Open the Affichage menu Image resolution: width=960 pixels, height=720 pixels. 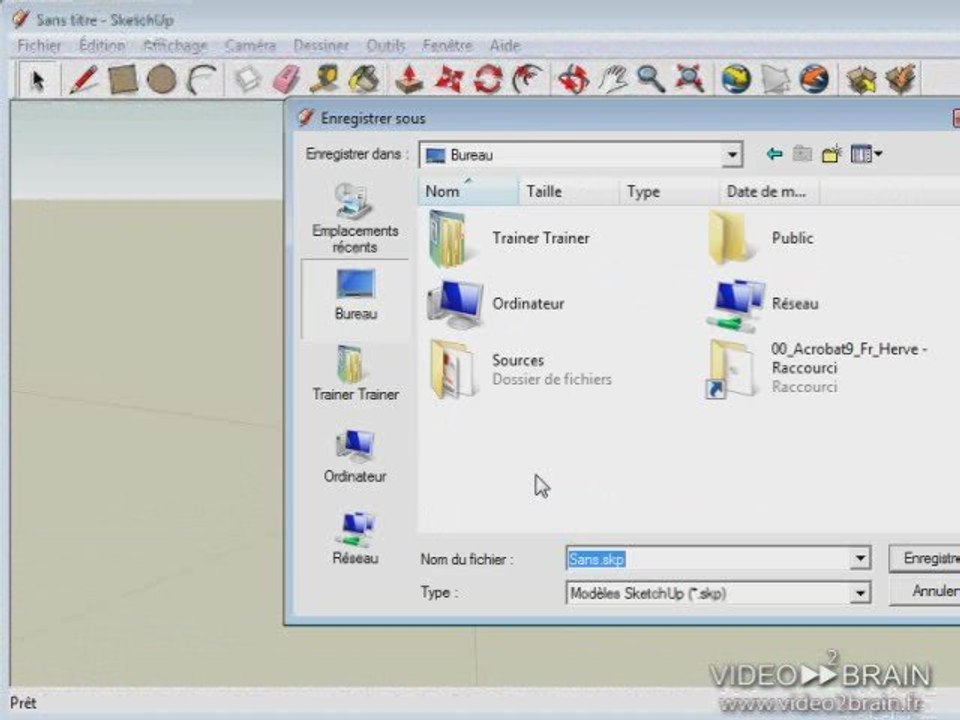175,45
